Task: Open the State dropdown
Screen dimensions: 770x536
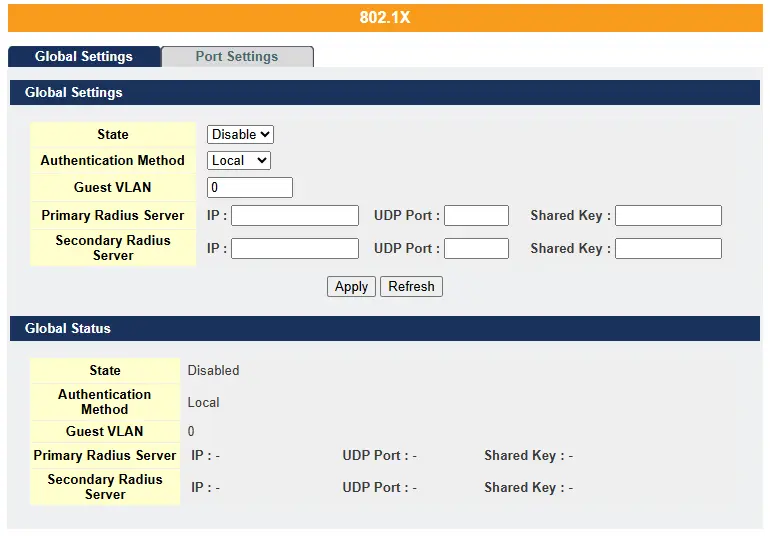Action: pyautogui.click(x=240, y=135)
